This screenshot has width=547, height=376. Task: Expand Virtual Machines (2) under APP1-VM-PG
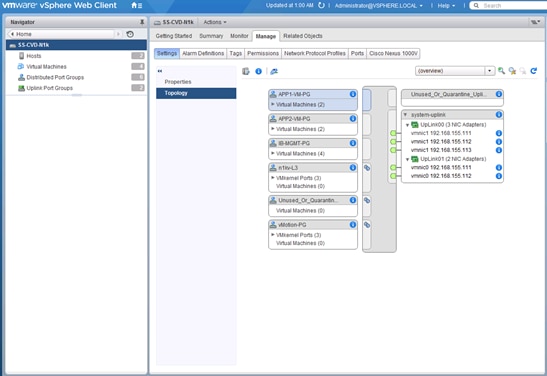pyautogui.click(x=273, y=104)
